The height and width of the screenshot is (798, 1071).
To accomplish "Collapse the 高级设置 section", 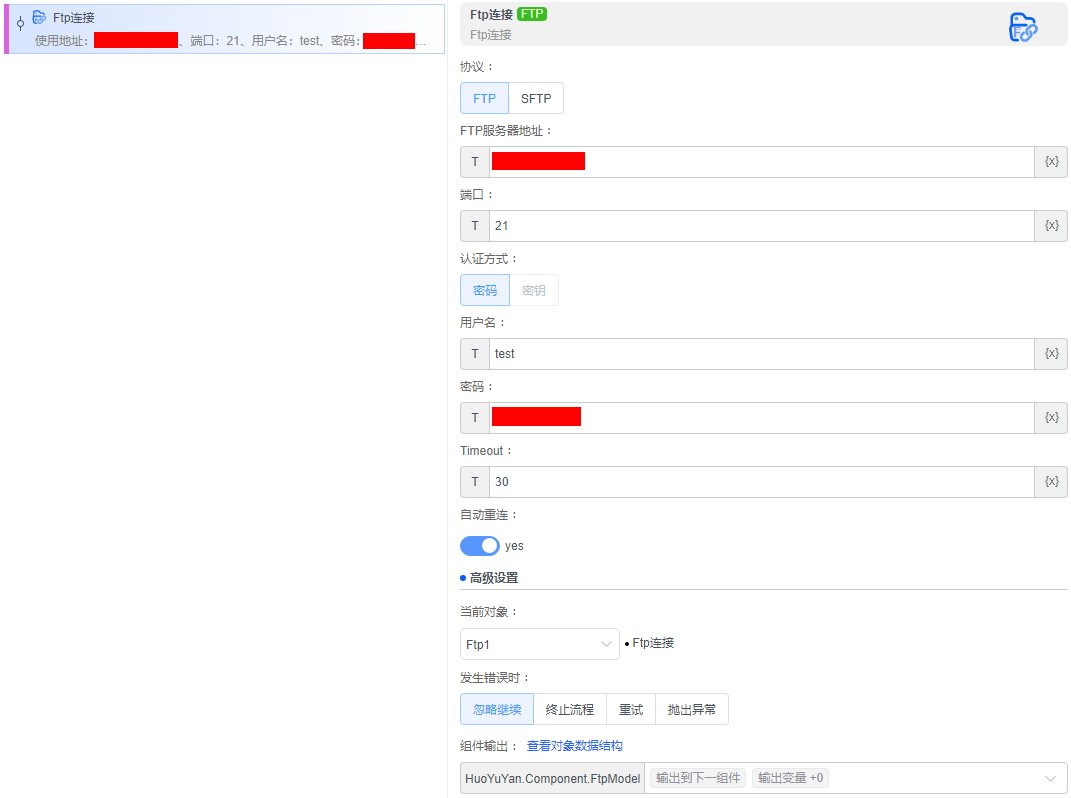I will [x=493, y=578].
